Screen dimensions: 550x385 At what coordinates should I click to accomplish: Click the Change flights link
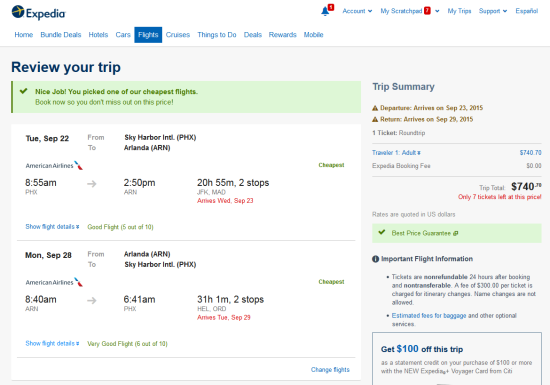(330, 370)
